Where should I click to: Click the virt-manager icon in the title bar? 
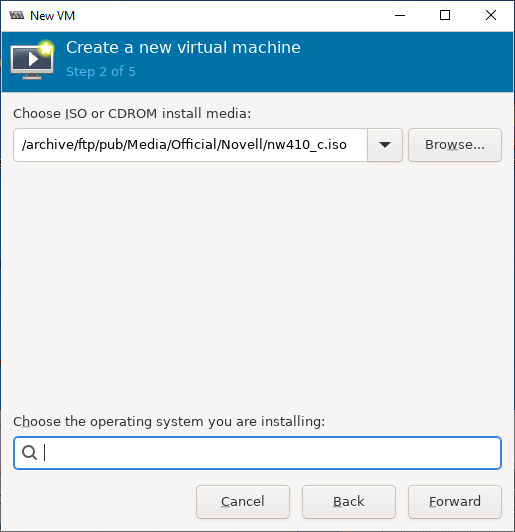pos(17,15)
